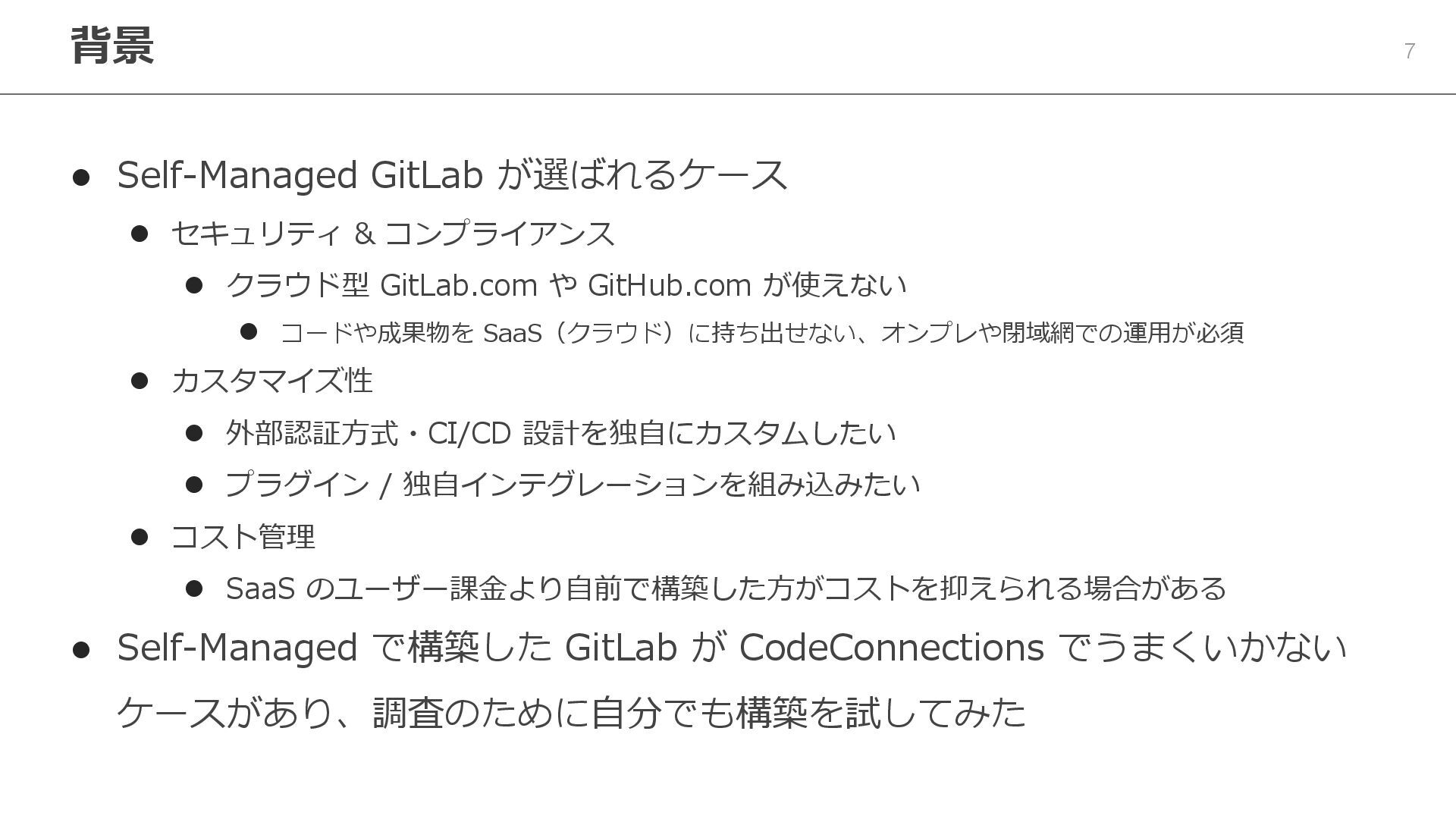This screenshot has width=1456, height=819.
Task: Click the text カスタマイズ性
Action: click(x=271, y=381)
